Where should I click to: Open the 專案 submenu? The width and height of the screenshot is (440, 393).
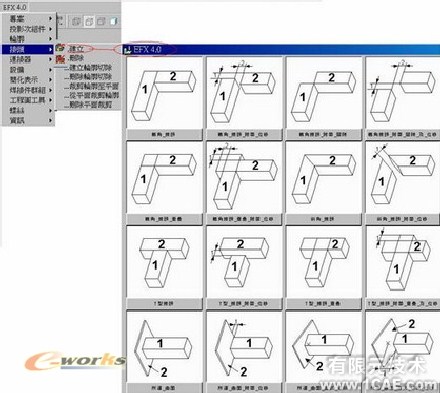coord(28,19)
